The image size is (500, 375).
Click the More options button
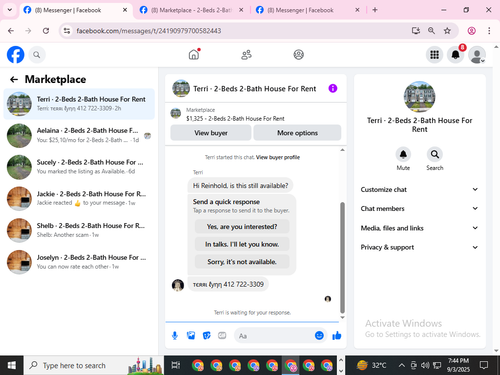[x=297, y=133]
